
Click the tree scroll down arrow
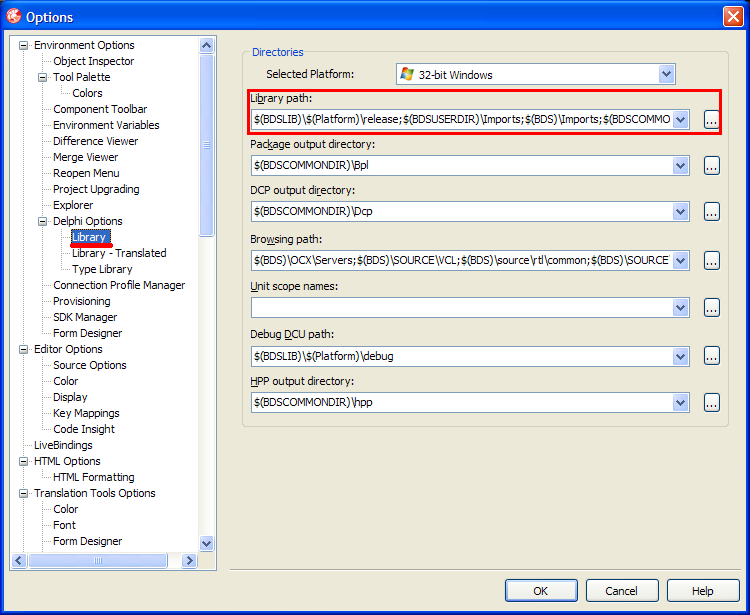(207, 543)
